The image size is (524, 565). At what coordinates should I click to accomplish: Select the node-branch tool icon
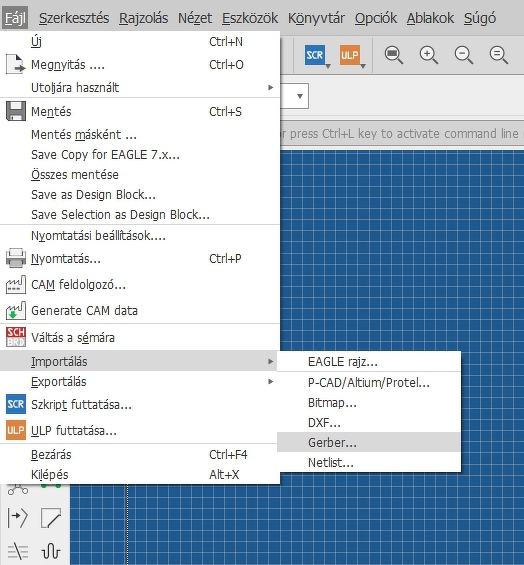tap(18, 489)
